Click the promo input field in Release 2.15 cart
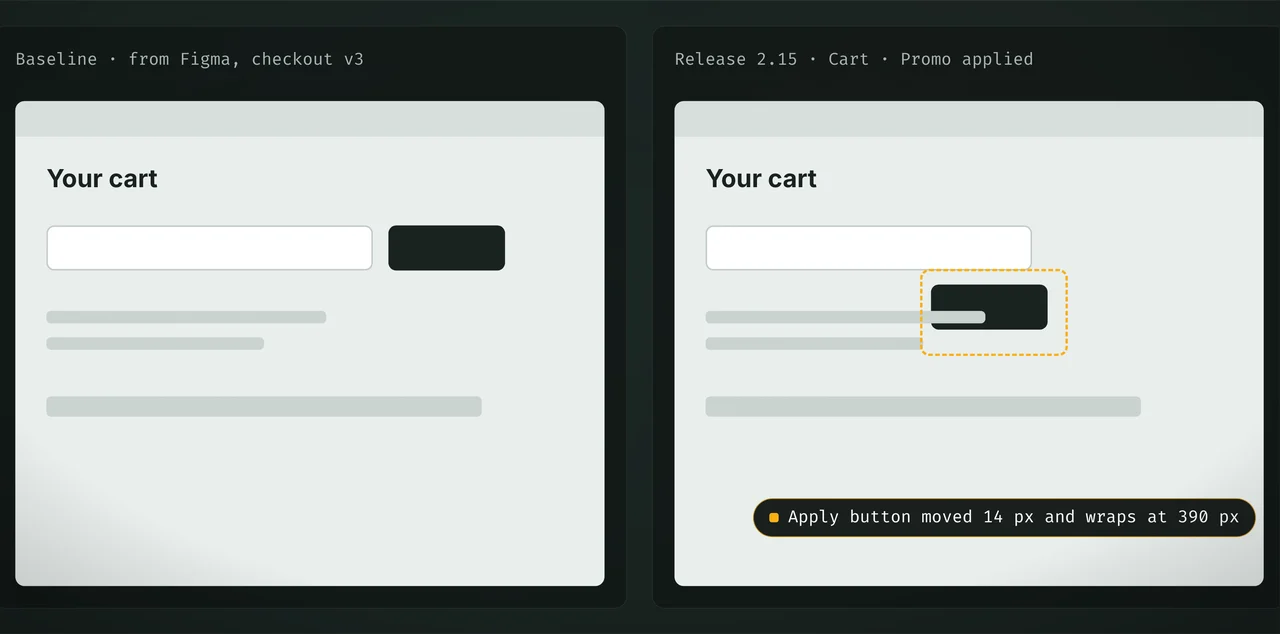1280x634 pixels. pyautogui.click(x=868, y=248)
